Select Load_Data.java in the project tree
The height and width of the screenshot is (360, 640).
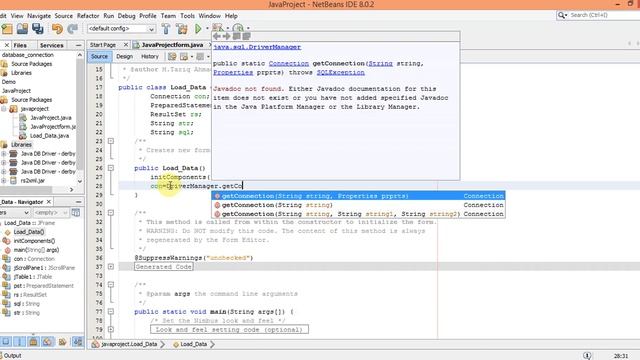[49, 136]
